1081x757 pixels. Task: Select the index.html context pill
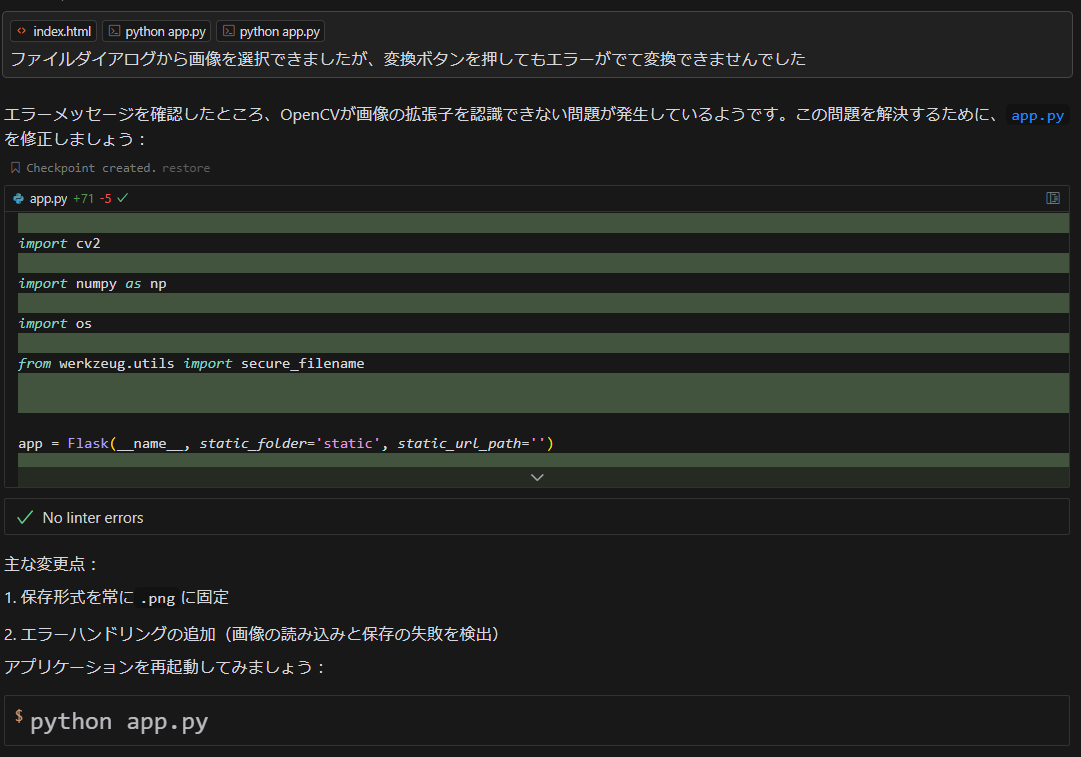[52, 30]
